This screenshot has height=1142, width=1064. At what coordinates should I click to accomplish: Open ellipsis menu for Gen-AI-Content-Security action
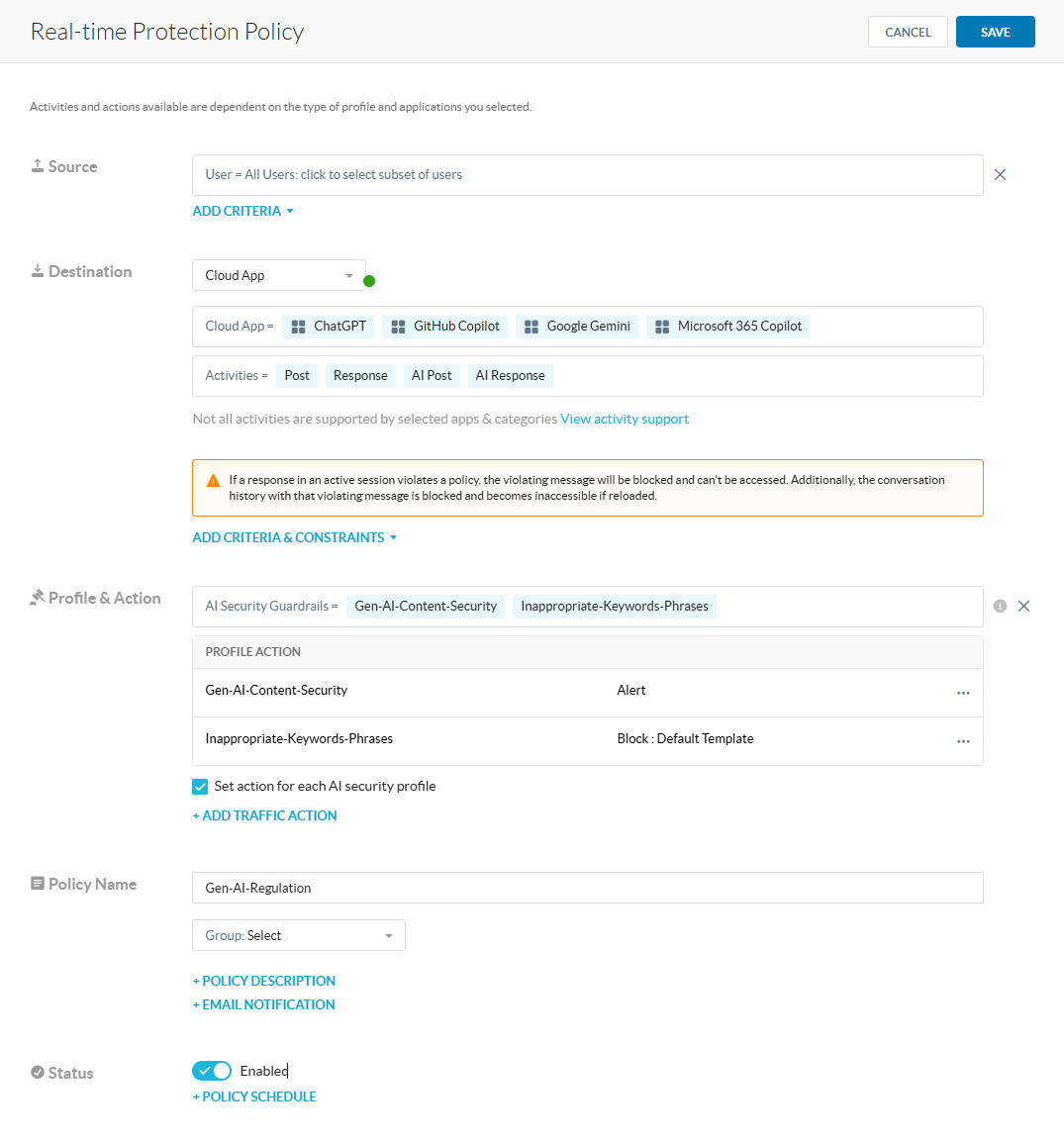coord(963,693)
